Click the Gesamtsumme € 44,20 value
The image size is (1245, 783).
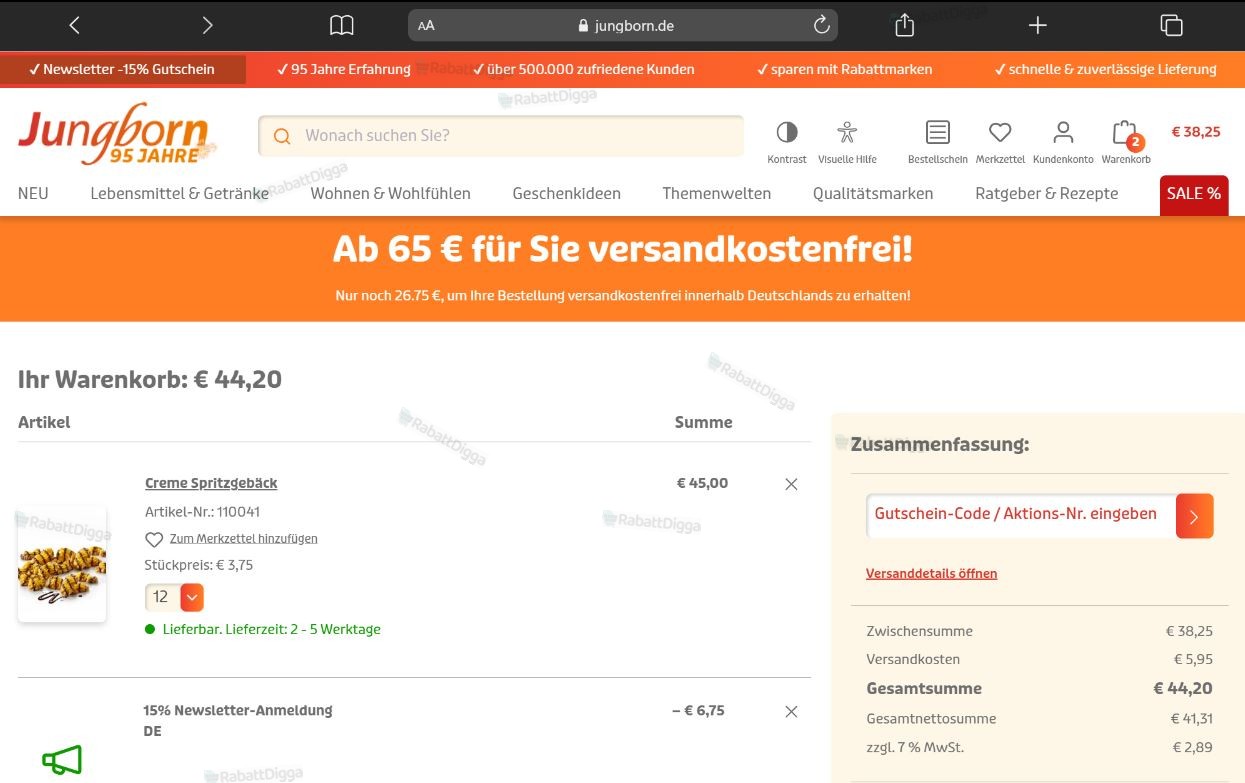click(x=1183, y=688)
